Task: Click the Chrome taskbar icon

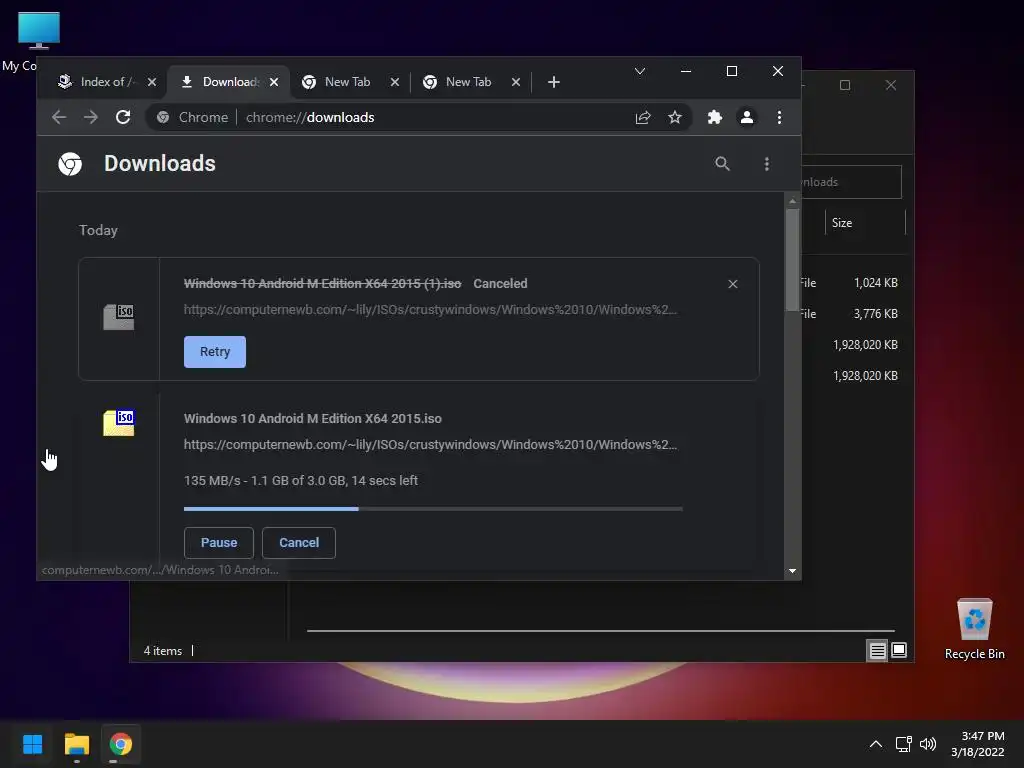Action: pyautogui.click(x=120, y=744)
